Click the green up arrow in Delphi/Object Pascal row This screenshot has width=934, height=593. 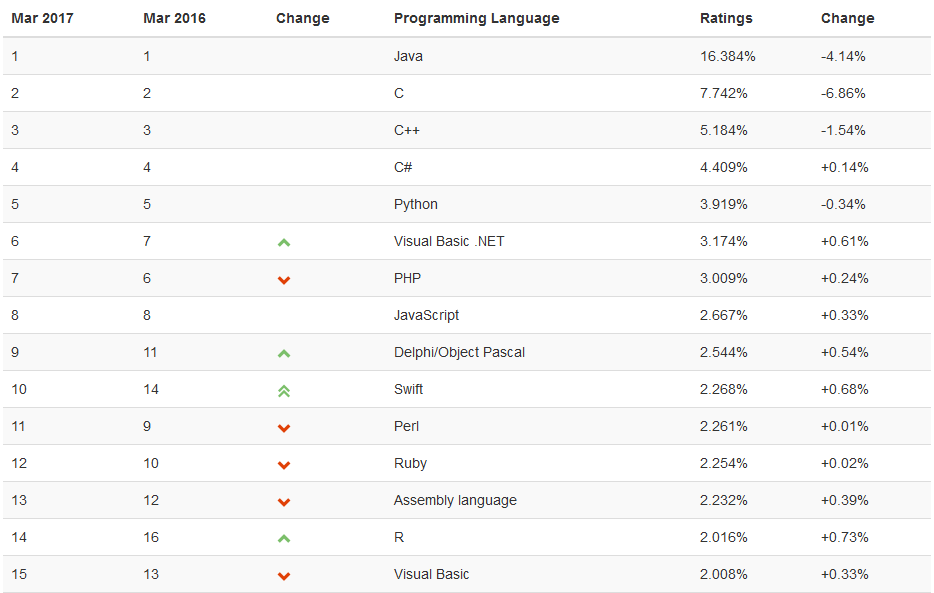click(x=284, y=354)
